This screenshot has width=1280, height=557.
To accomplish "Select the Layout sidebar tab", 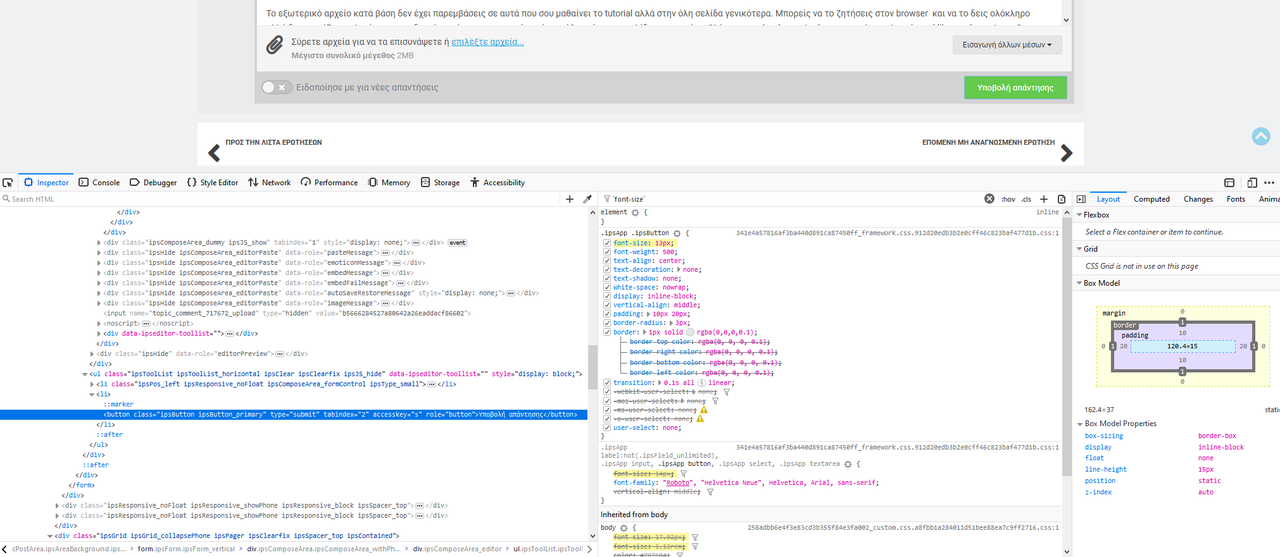I will point(1108,199).
